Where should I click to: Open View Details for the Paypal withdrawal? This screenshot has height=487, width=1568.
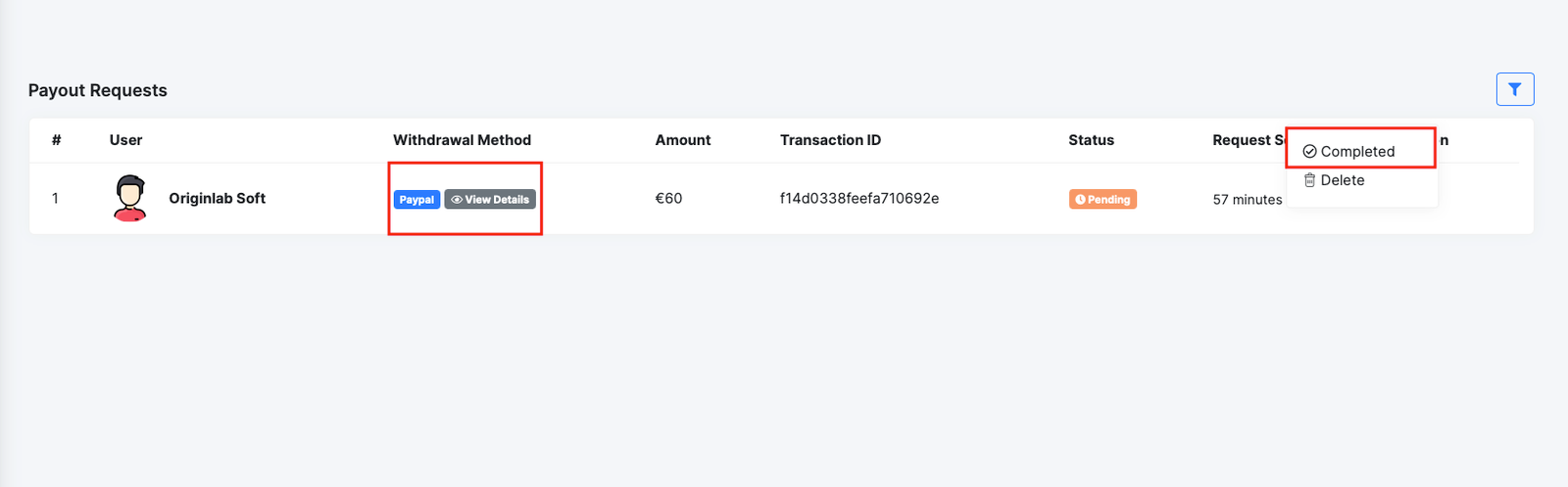pos(490,200)
